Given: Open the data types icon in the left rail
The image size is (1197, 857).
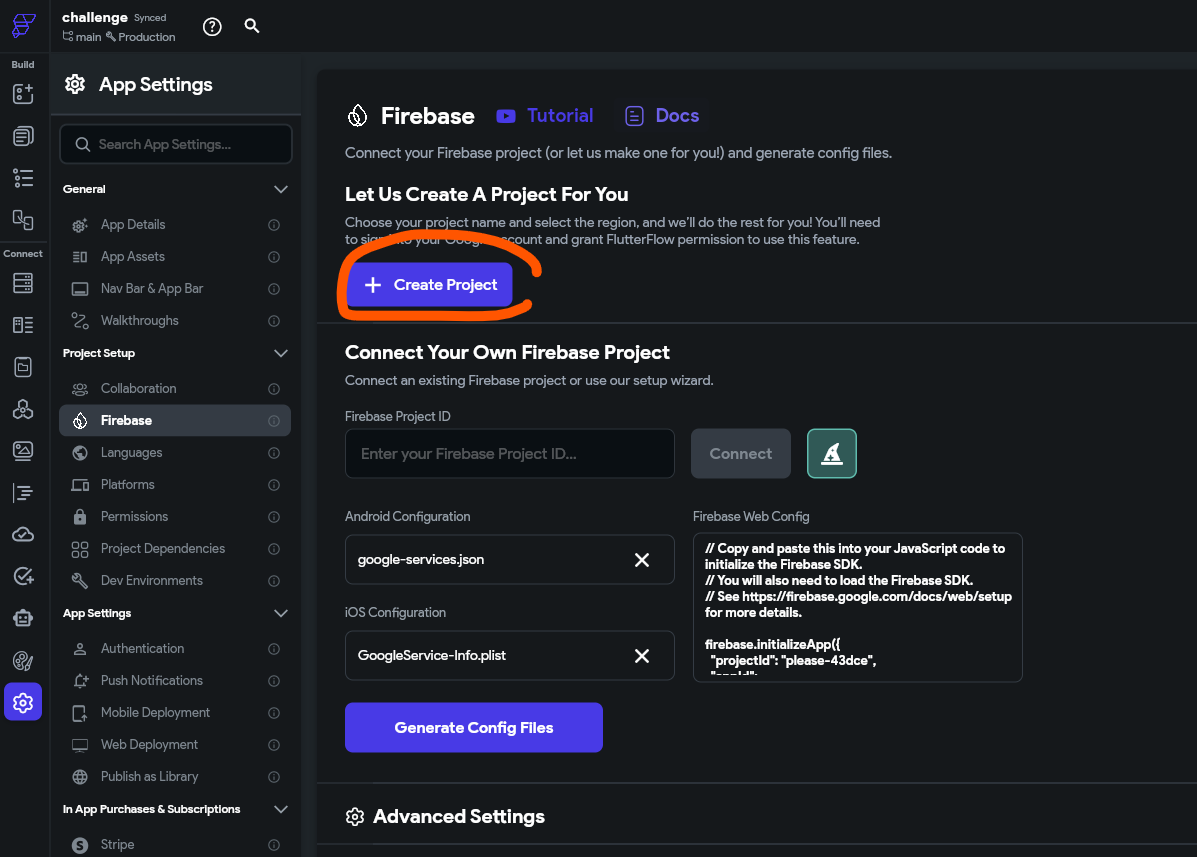Looking at the screenshot, I should coord(23,325).
